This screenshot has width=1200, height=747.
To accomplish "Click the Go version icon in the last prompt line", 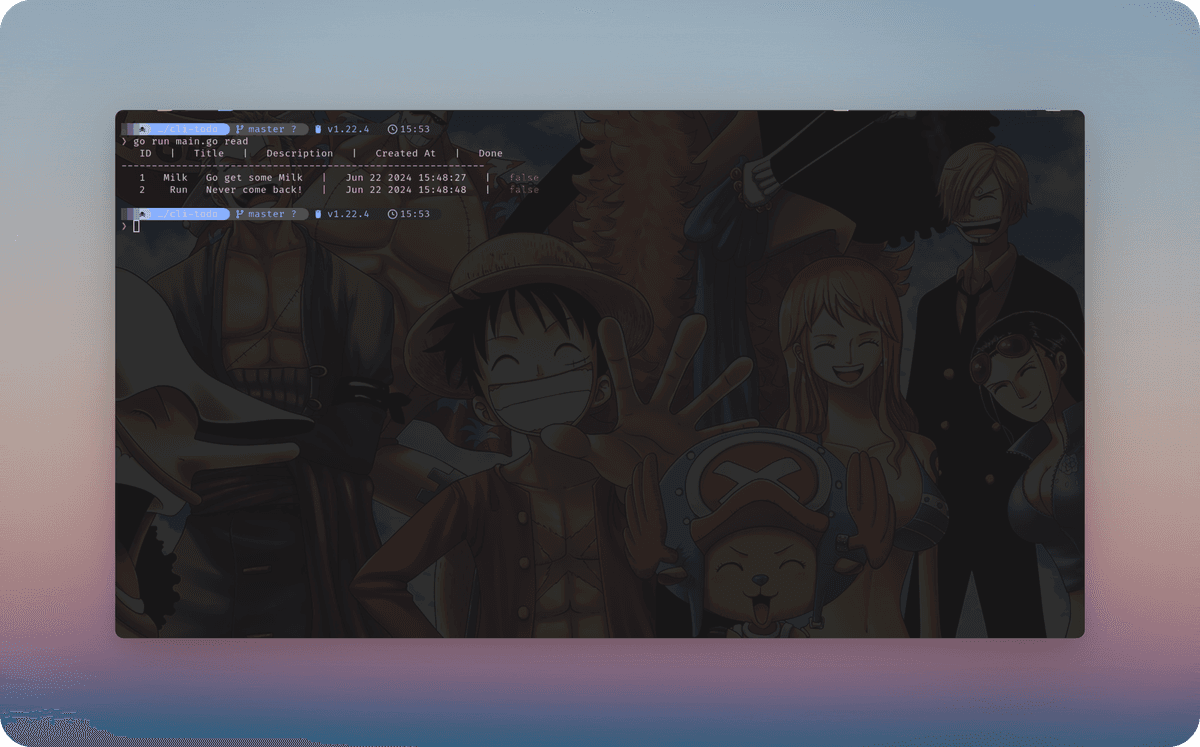I will pyautogui.click(x=318, y=214).
